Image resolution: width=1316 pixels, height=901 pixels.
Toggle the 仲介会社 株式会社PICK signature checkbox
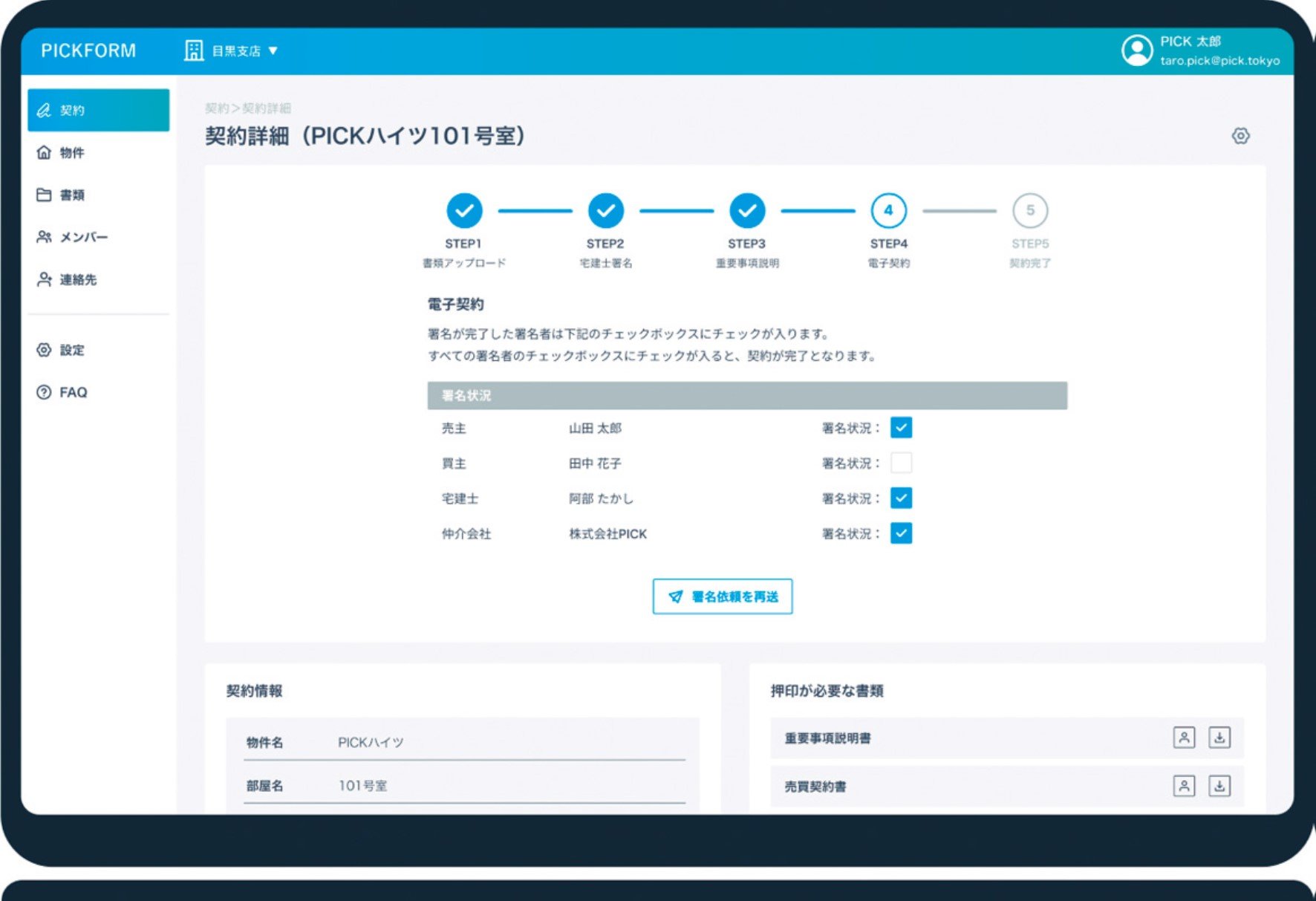(x=901, y=533)
